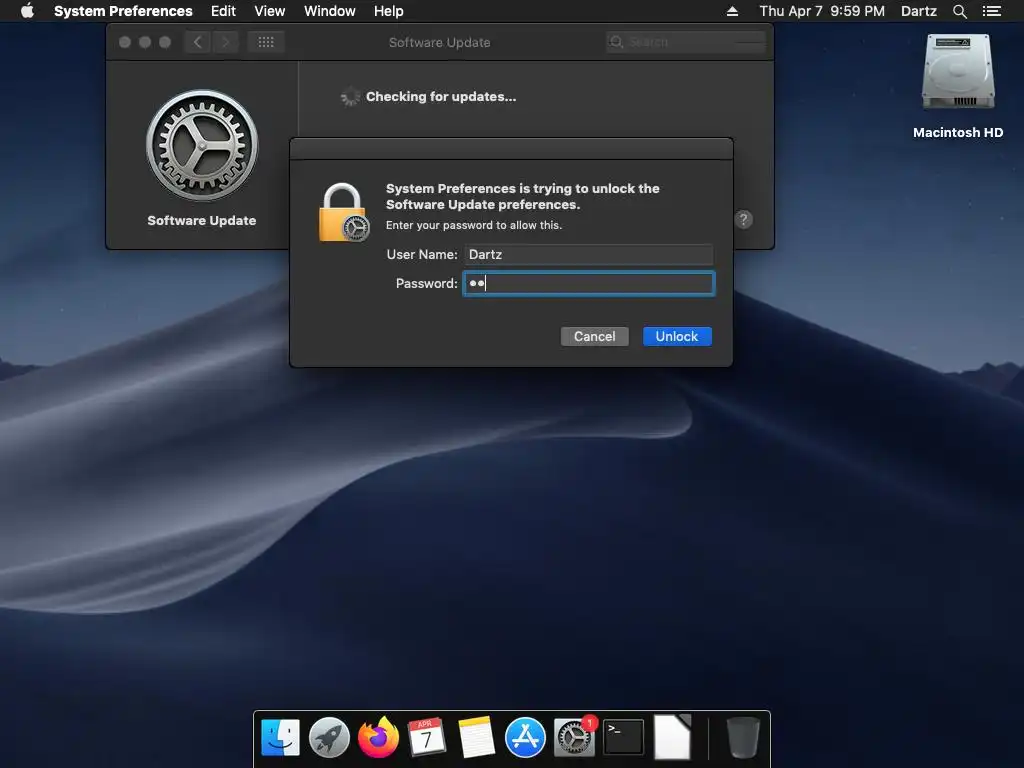The image size is (1024, 768).
Task: Click the Unlock button
Action: (x=677, y=336)
